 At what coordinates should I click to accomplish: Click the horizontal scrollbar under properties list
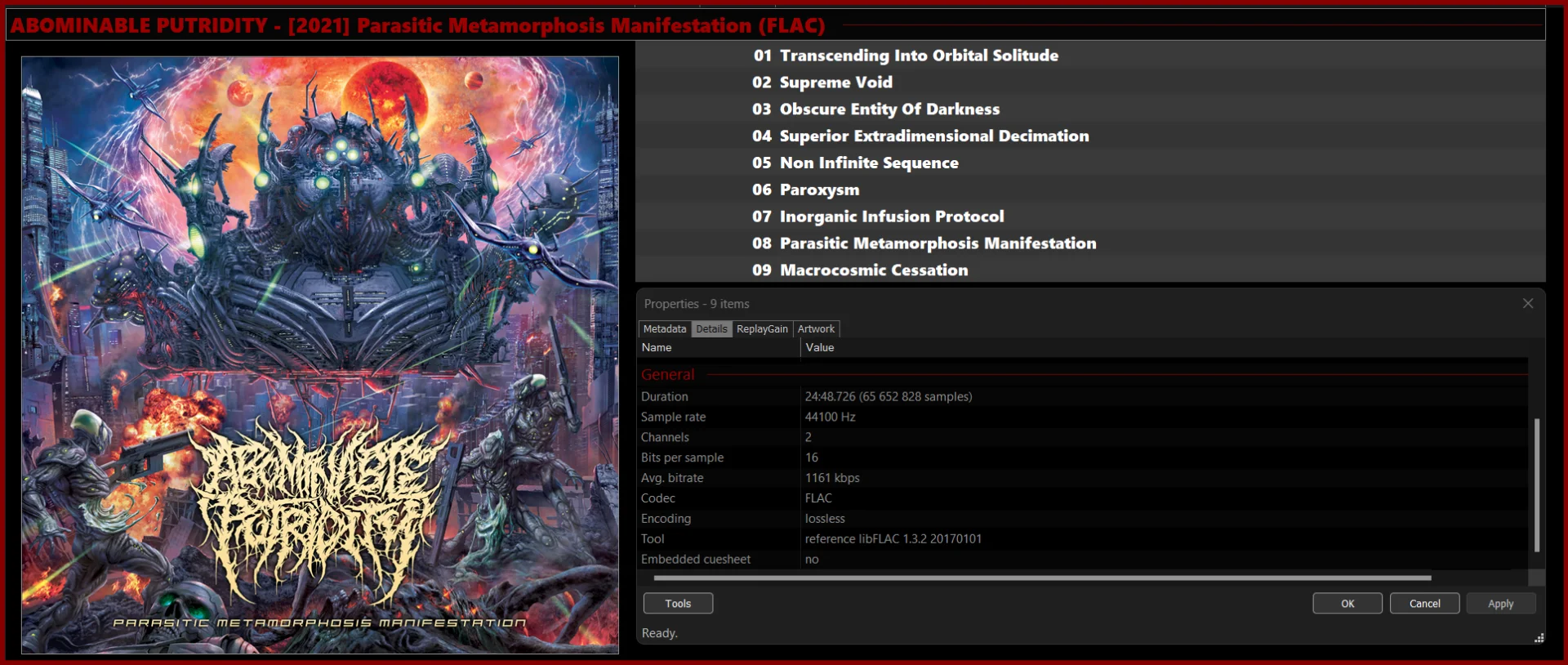click(1042, 578)
